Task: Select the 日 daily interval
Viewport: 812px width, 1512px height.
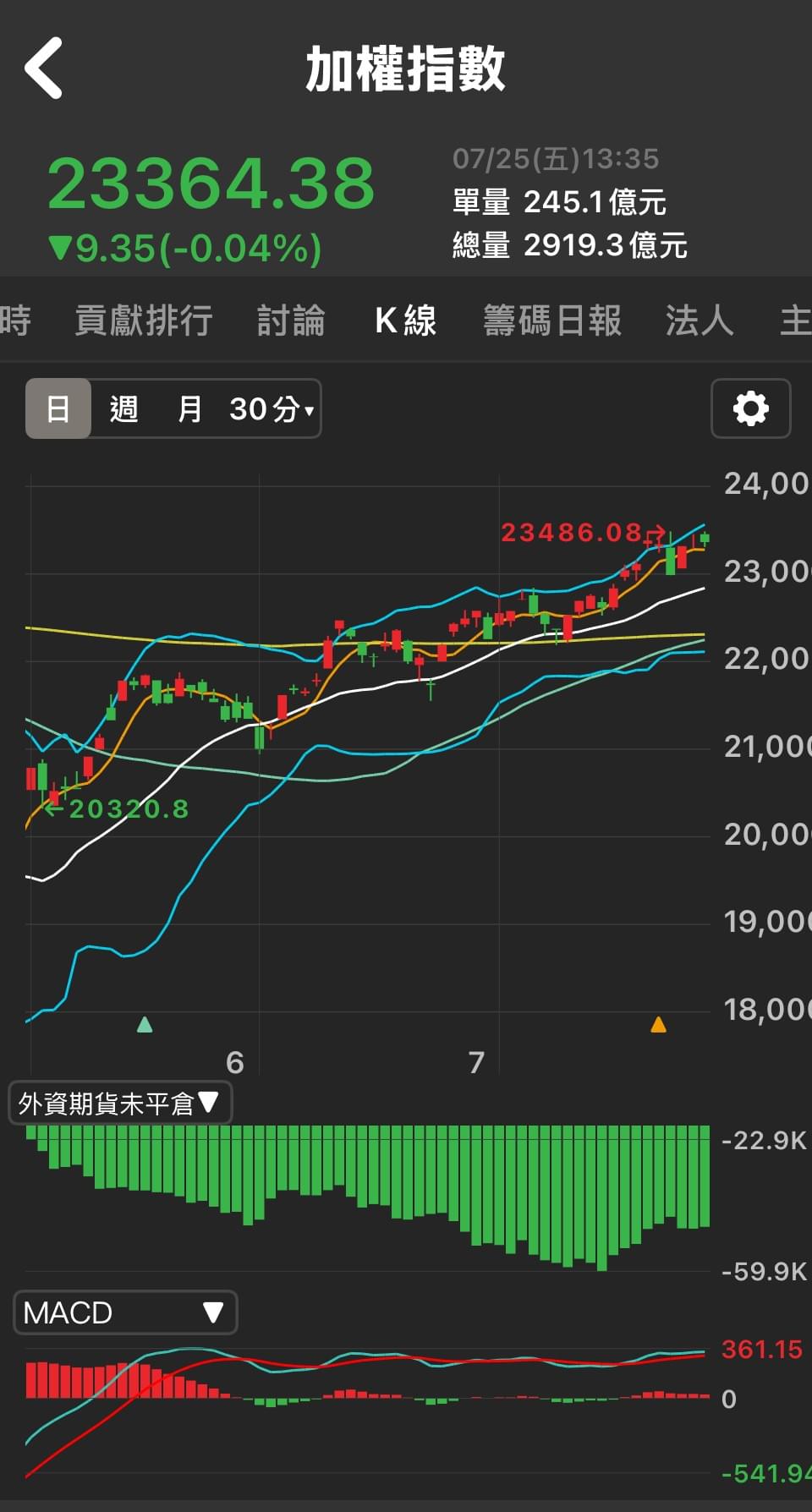Action: click(58, 408)
